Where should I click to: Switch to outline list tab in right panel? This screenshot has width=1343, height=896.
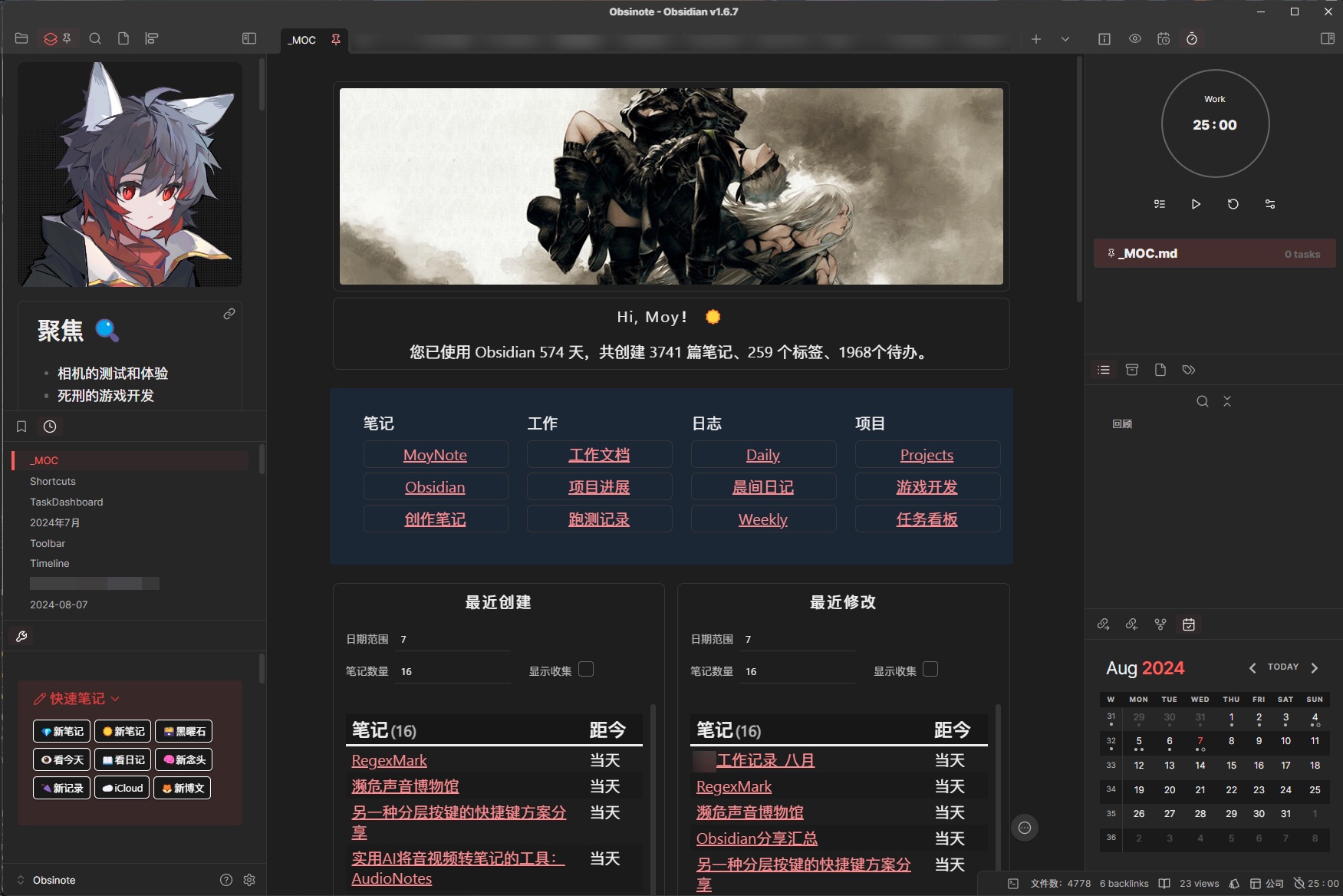[x=1104, y=370]
